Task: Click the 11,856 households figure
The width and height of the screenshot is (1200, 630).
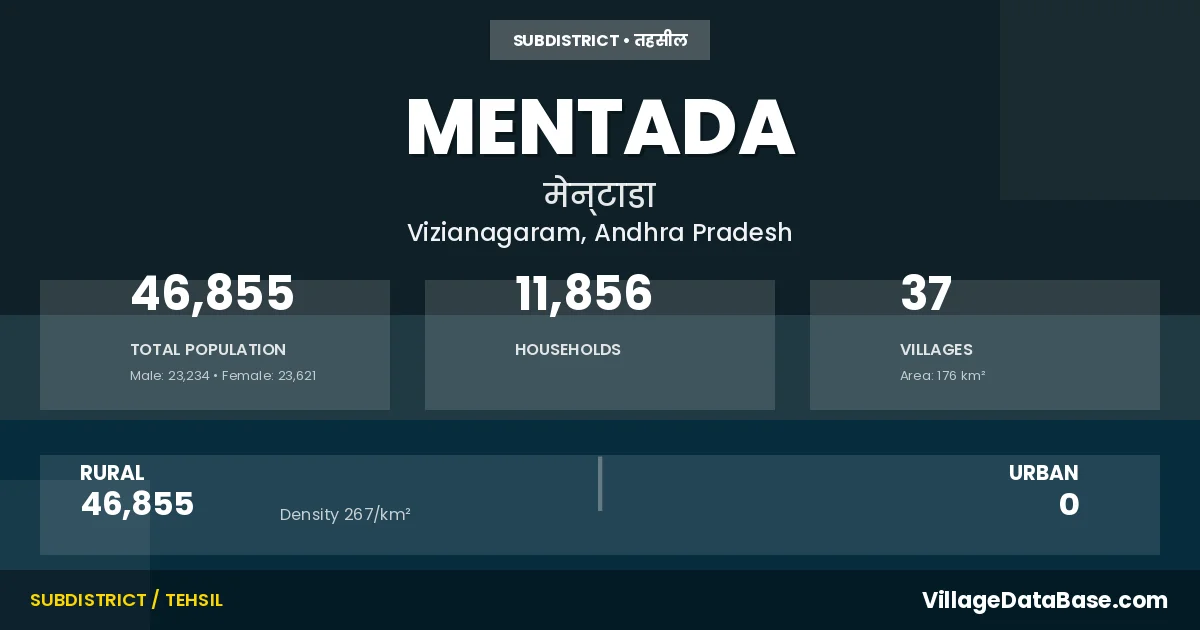Action: click(584, 294)
